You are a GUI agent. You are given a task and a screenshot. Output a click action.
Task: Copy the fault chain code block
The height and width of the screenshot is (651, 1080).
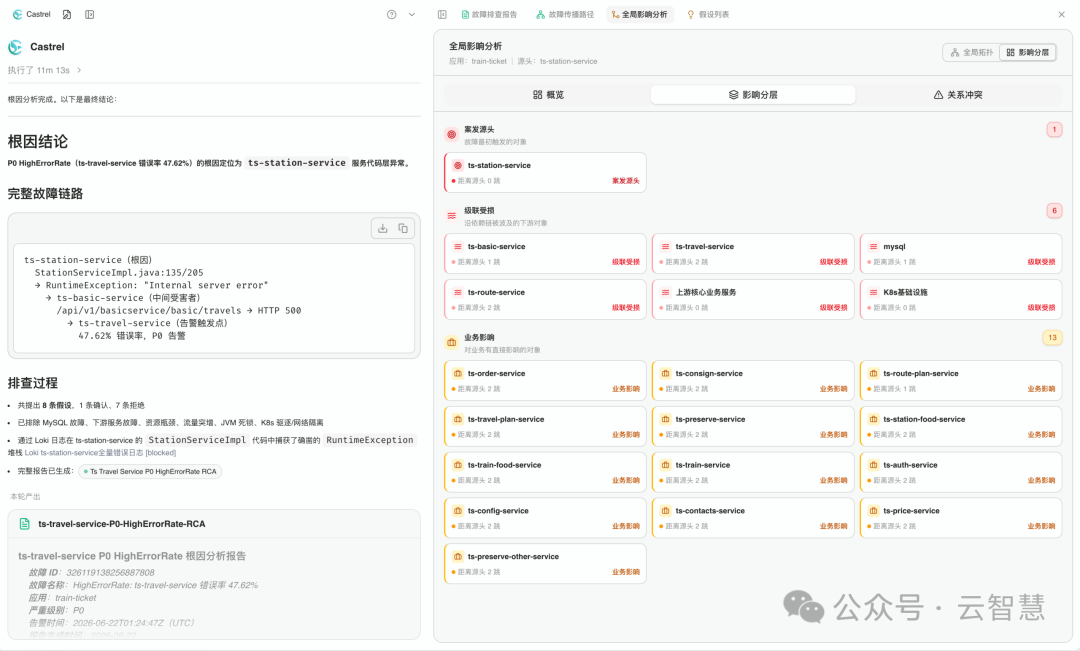[403, 228]
